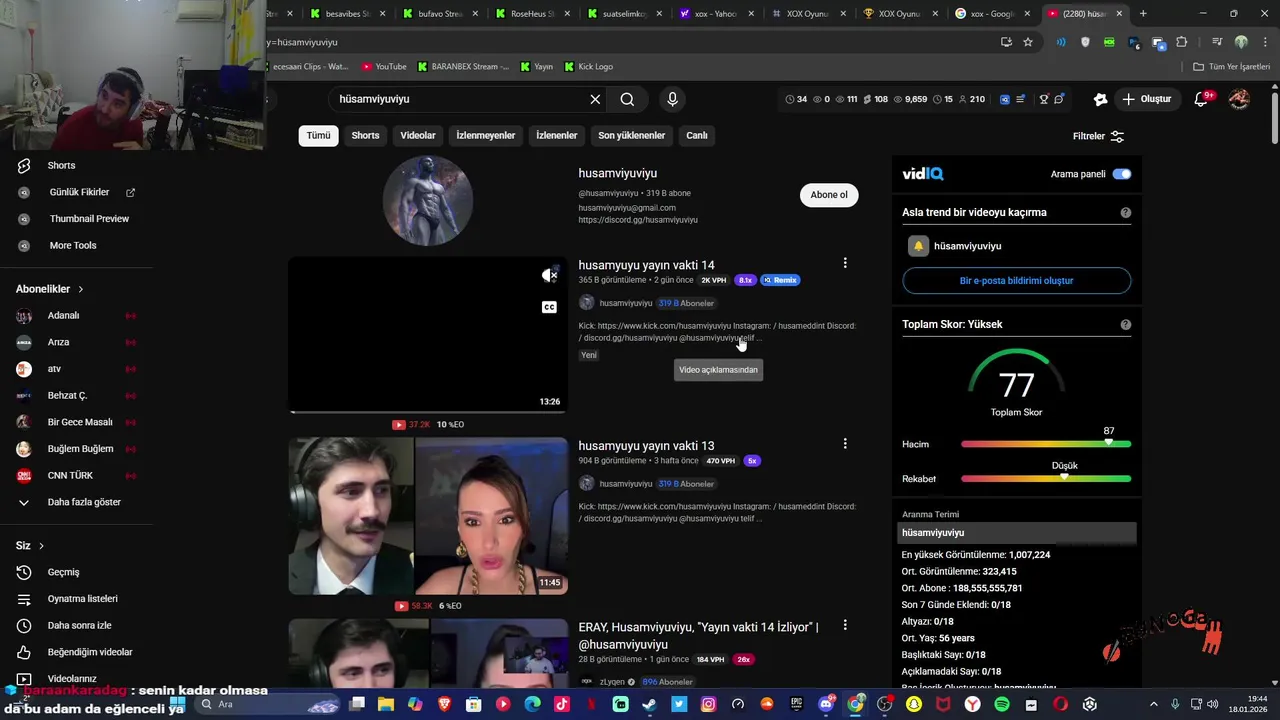Open options menu for 'yayın vakti 13'
This screenshot has height=720, width=1280.
click(x=845, y=444)
